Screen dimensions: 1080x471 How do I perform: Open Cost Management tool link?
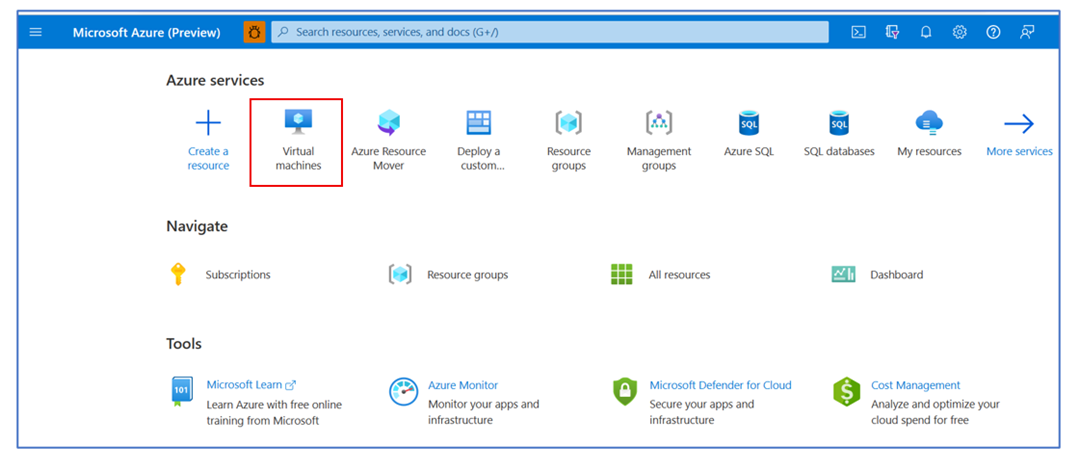(x=915, y=385)
